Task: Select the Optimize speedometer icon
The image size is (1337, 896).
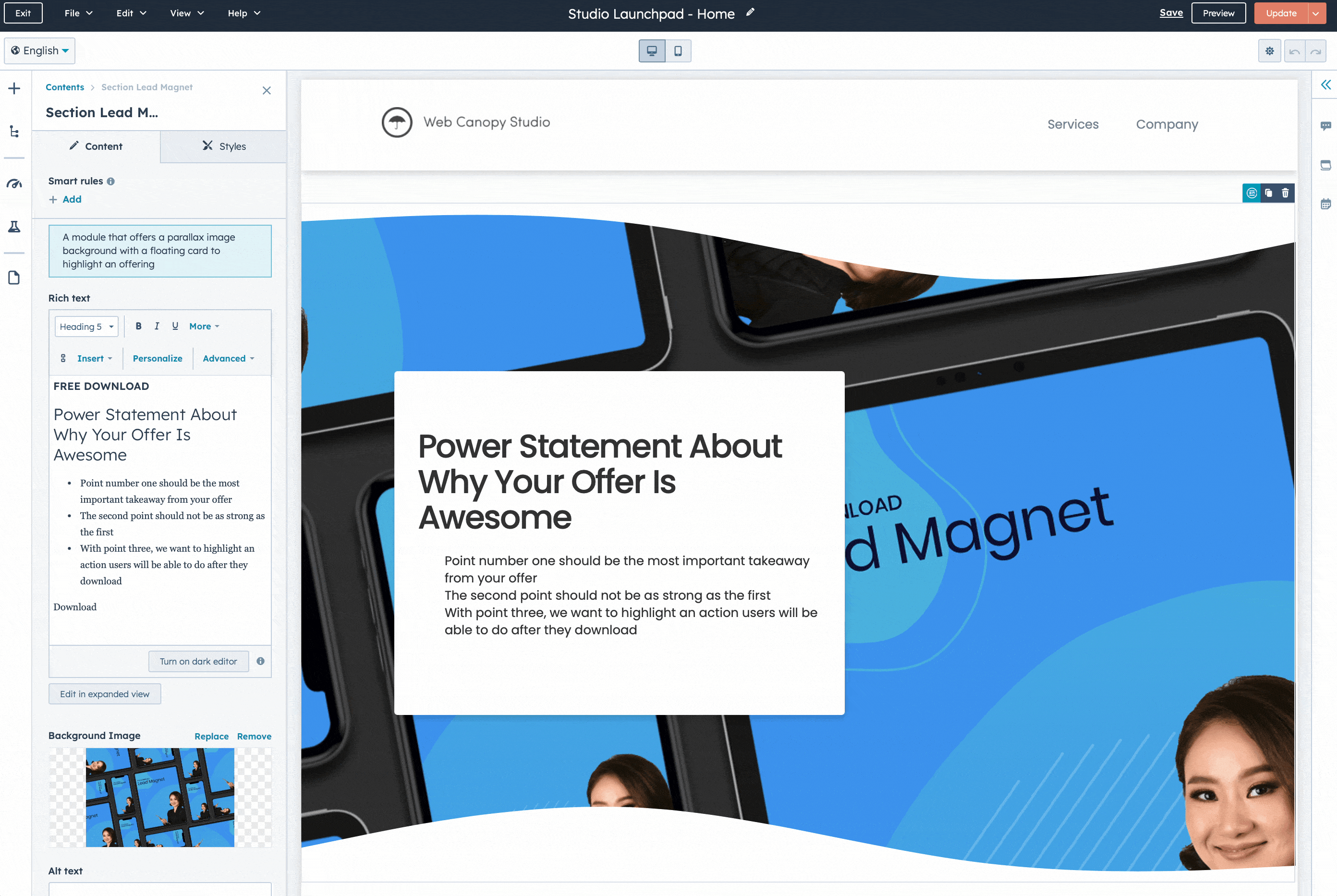Action: click(15, 183)
